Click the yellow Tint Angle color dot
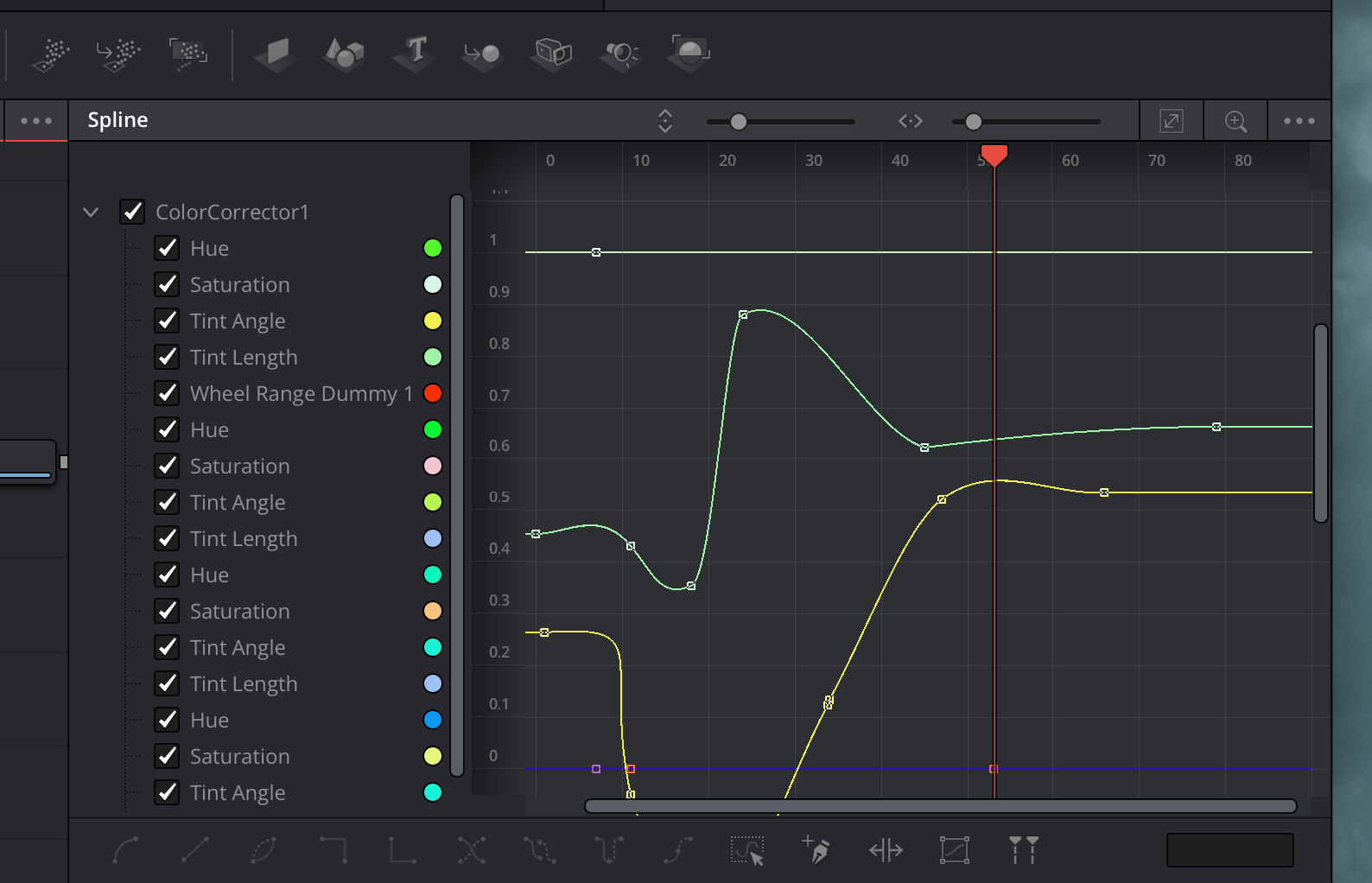 [x=433, y=321]
